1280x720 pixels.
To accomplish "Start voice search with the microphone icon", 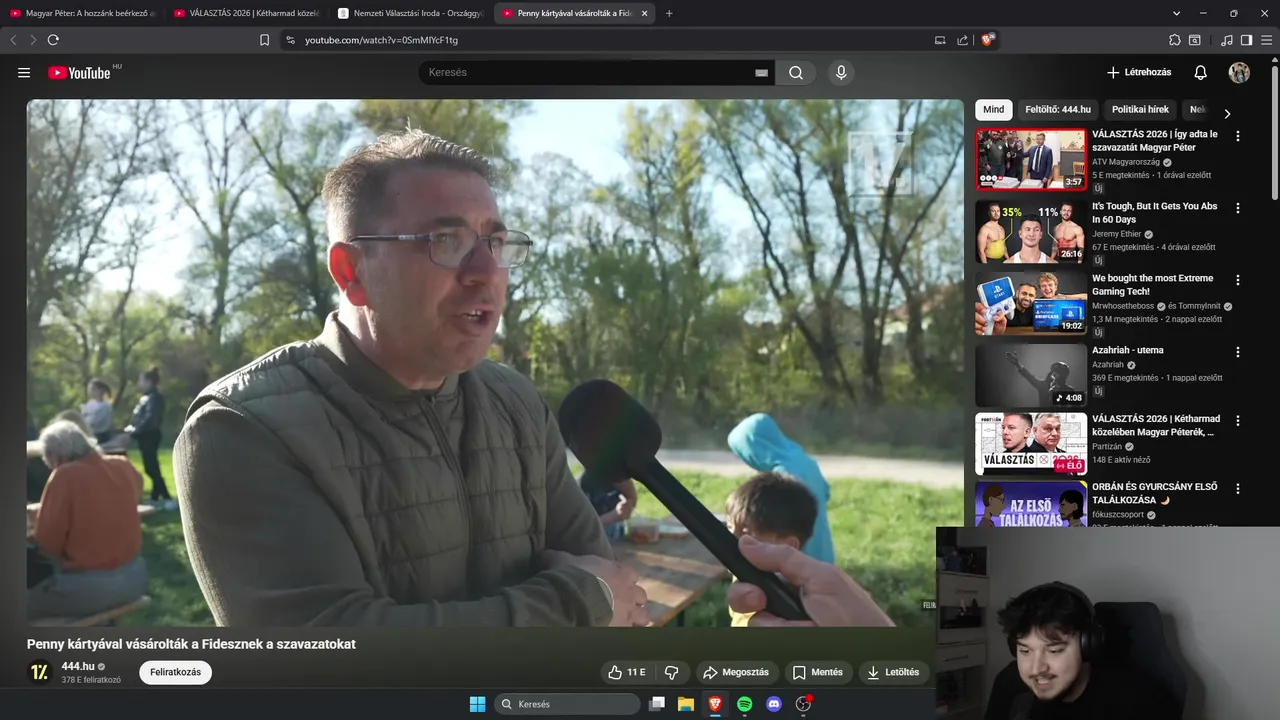I will point(841,73).
